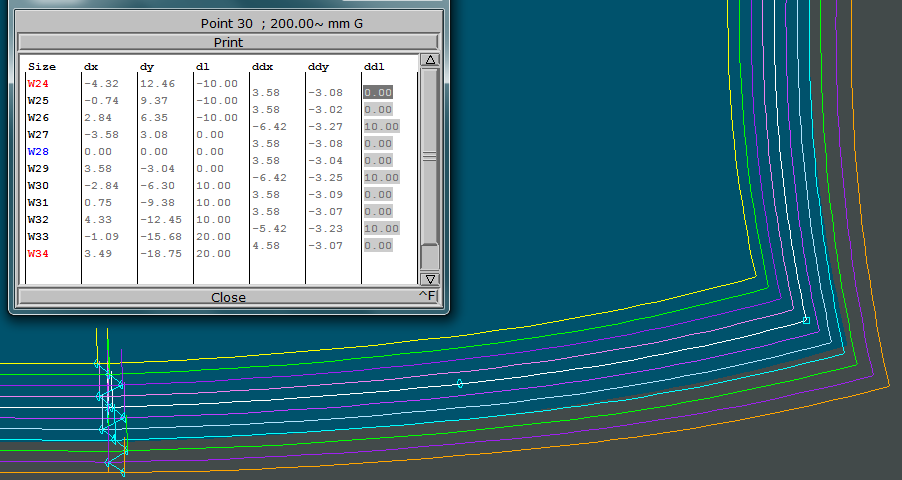Select size W24 row label

38,83
